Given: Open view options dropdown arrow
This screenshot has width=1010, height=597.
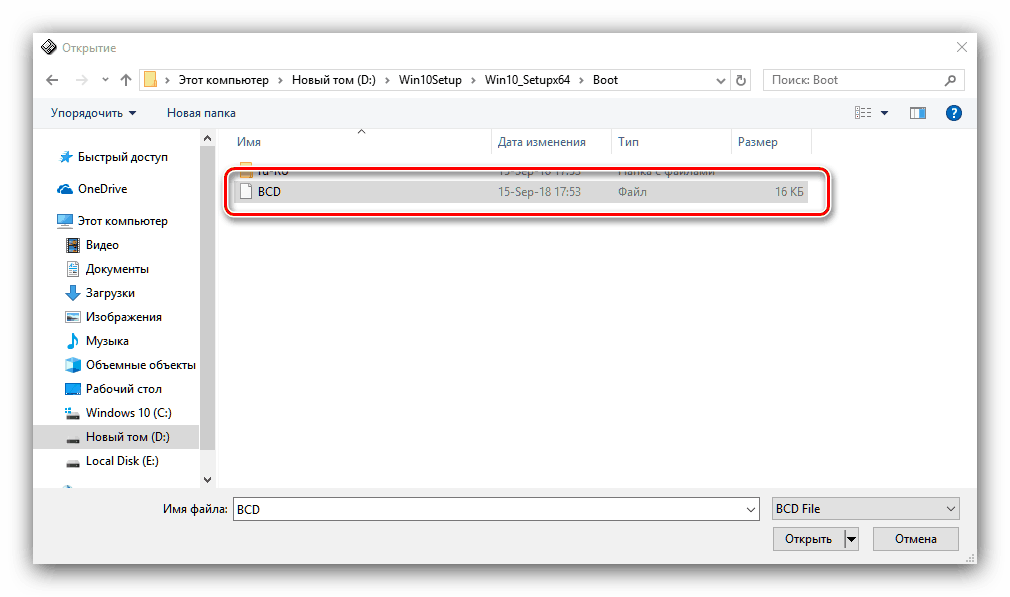Looking at the screenshot, I should (x=884, y=113).
